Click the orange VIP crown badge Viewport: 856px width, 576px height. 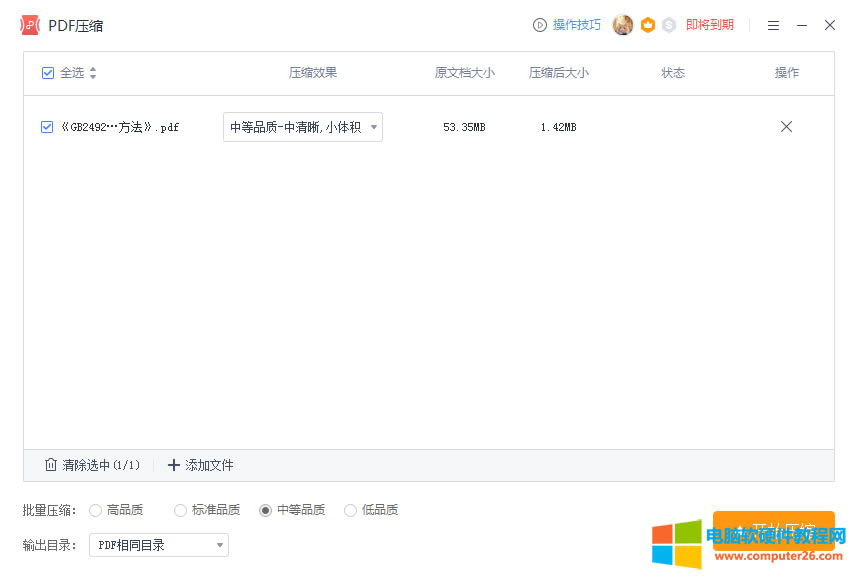pyautogui.click(x=648, y=25)
